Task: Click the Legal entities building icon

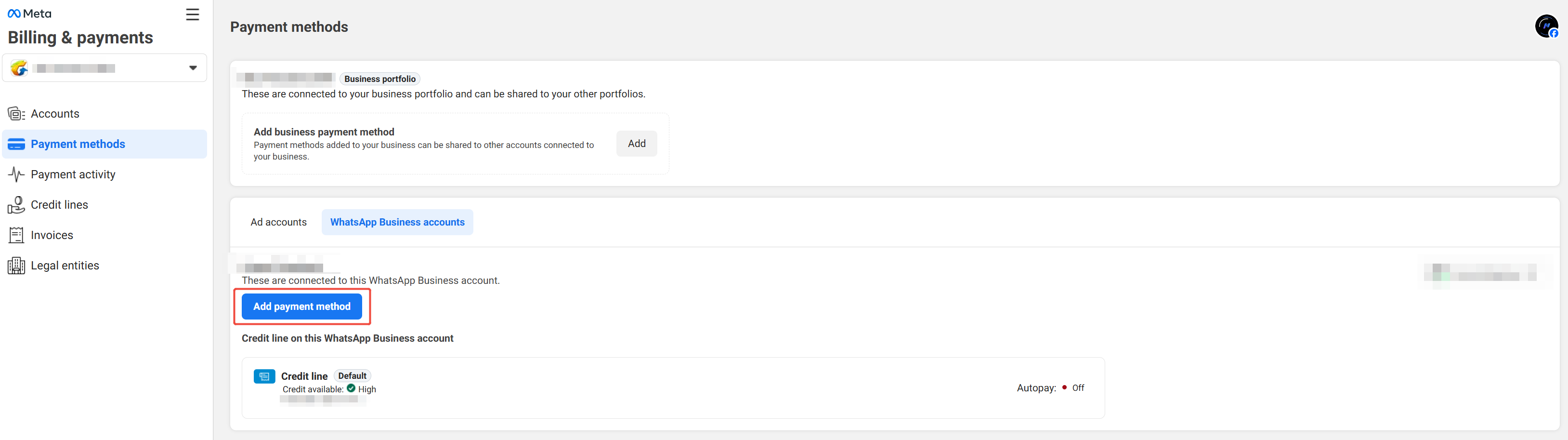Action: (x=16, y=266)
